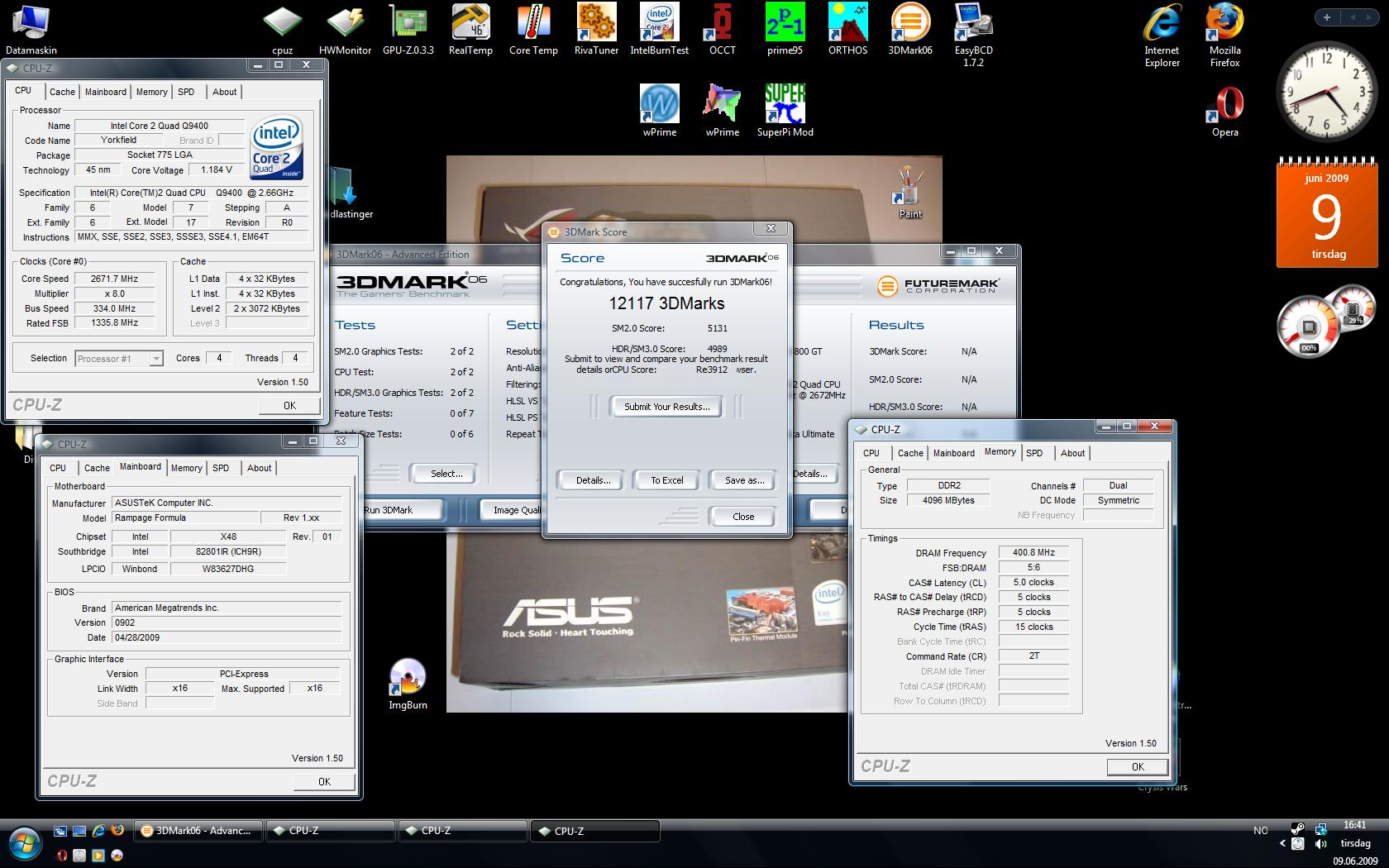Open the RealTemp desktop icon
The height and width of the screenshot is (868, 1389).
coord(470,30)
